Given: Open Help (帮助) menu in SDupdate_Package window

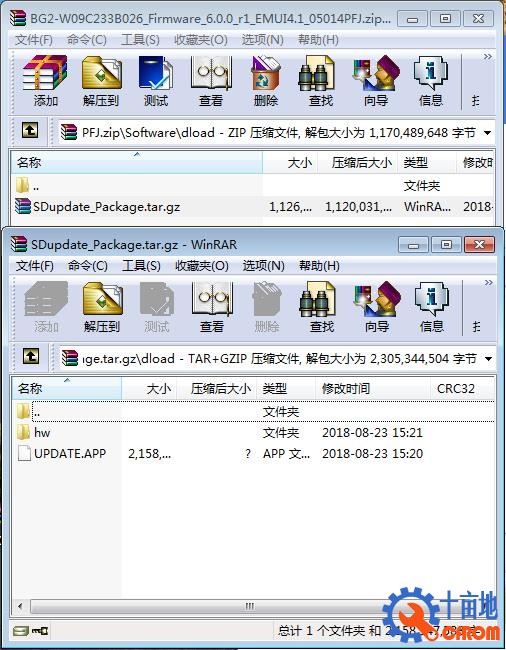Looking at the screenshot, I should [319, 266].
